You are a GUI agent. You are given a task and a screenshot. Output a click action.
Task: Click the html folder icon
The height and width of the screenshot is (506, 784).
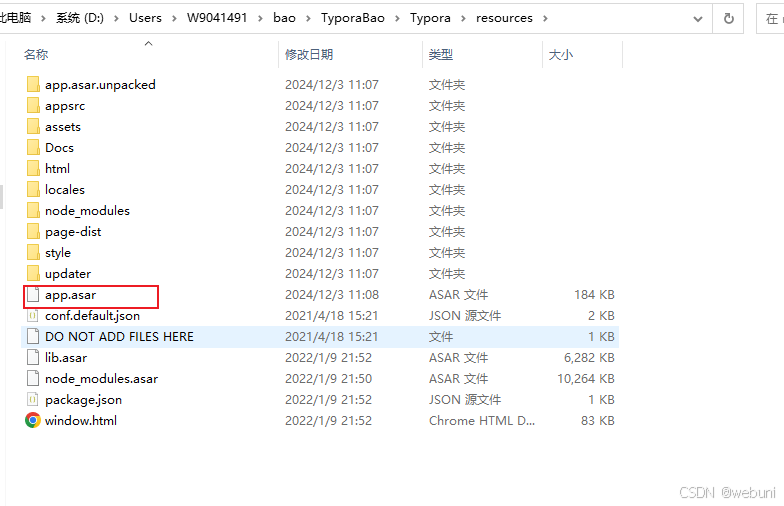tap(33, 168)
